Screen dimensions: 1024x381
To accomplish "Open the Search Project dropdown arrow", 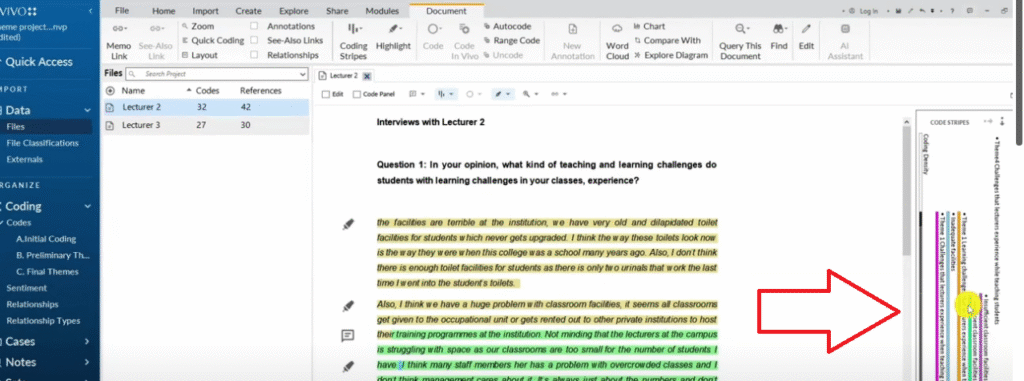I will pos(302,75).
